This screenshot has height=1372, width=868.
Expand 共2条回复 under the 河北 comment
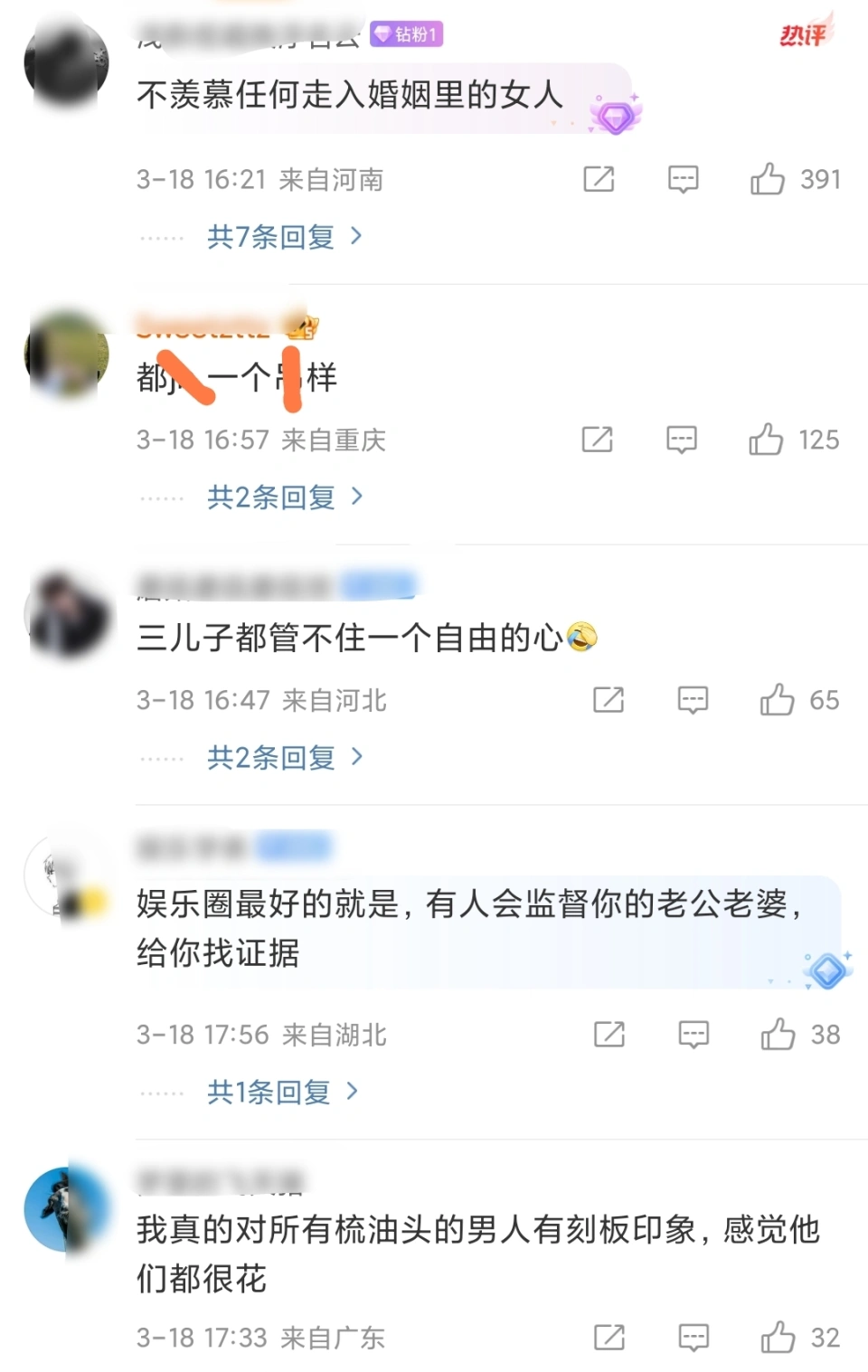[285, 757]
